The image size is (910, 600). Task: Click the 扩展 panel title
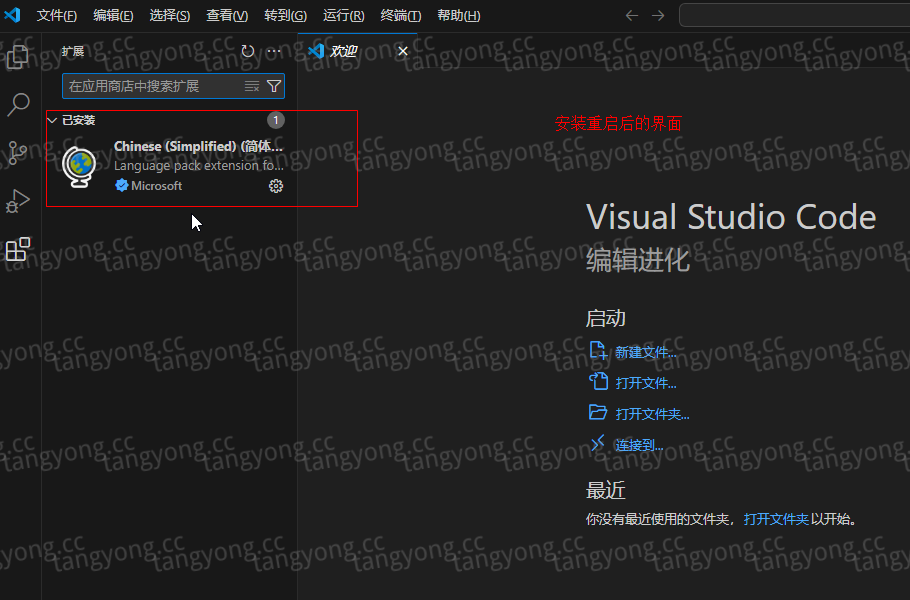[73, 52]
